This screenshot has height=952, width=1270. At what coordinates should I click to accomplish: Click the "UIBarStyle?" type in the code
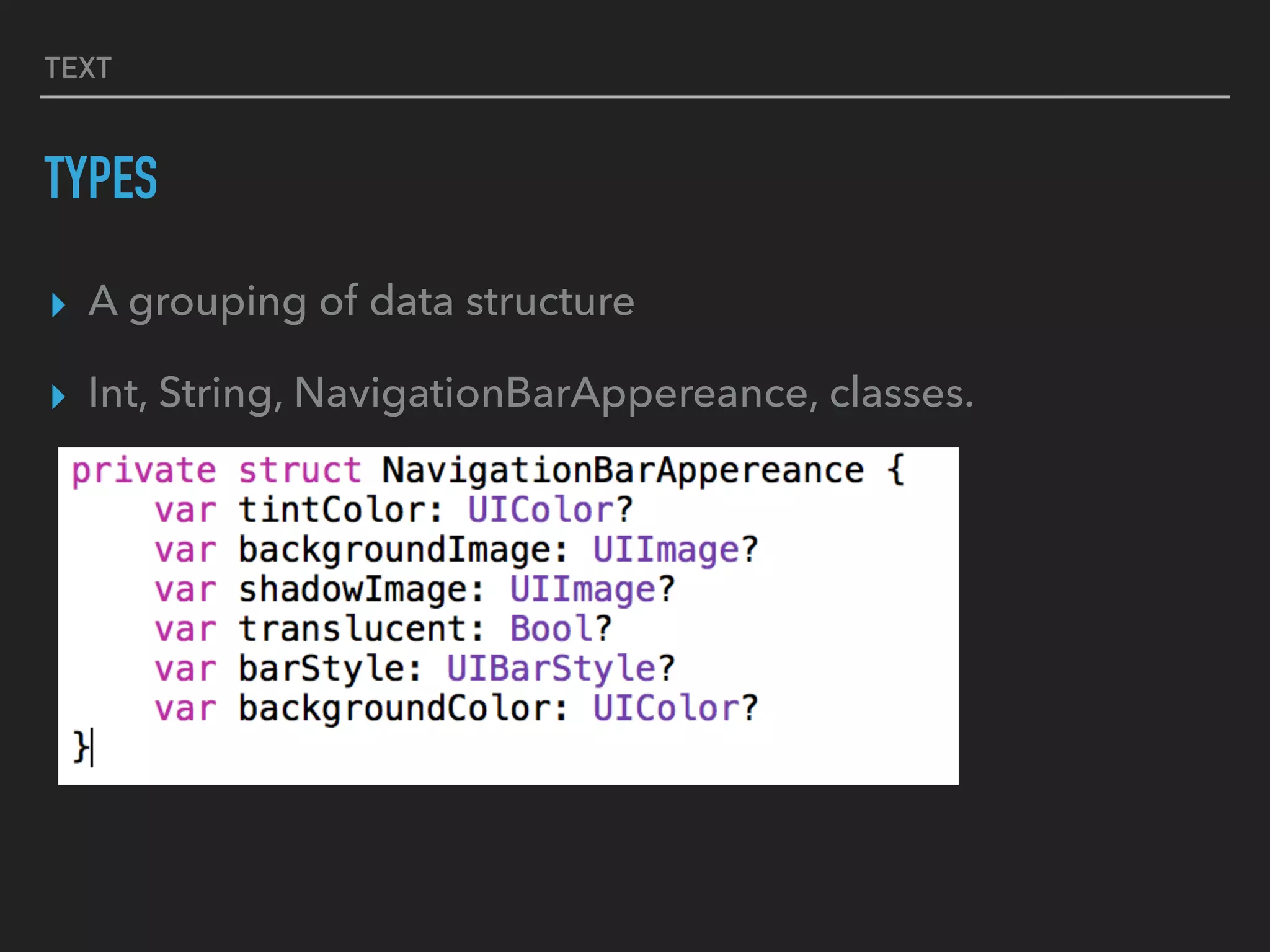[x=561, y=669]
